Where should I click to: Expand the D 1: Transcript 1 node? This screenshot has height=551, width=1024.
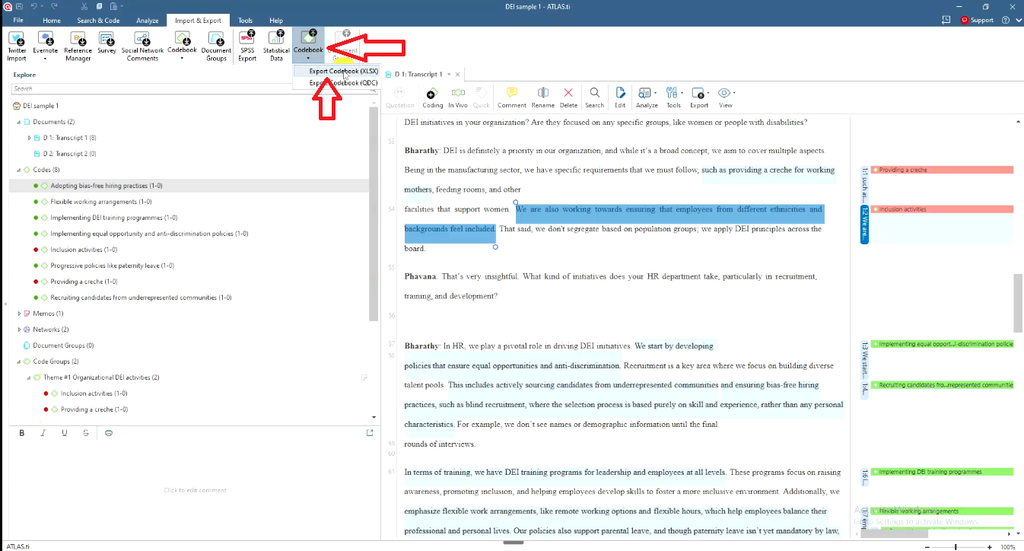[29, 138]
